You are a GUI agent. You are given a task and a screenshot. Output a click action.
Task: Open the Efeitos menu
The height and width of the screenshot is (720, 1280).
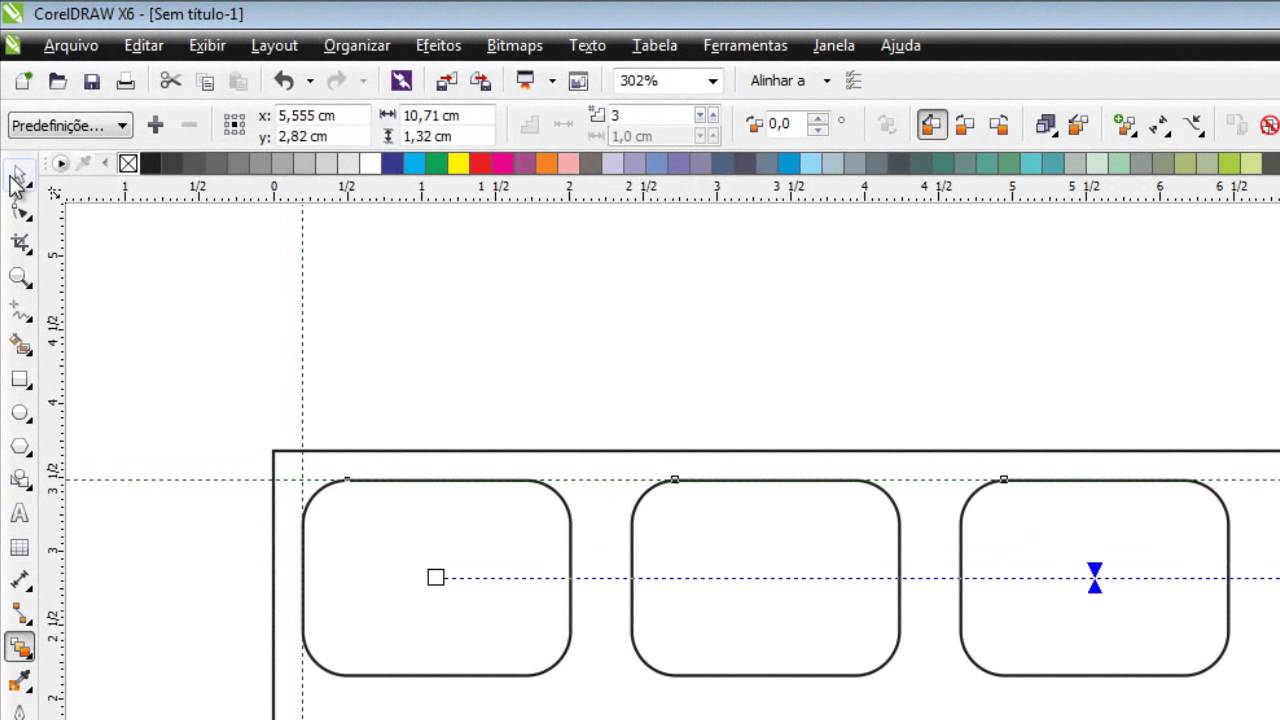[x=438, y=45]
